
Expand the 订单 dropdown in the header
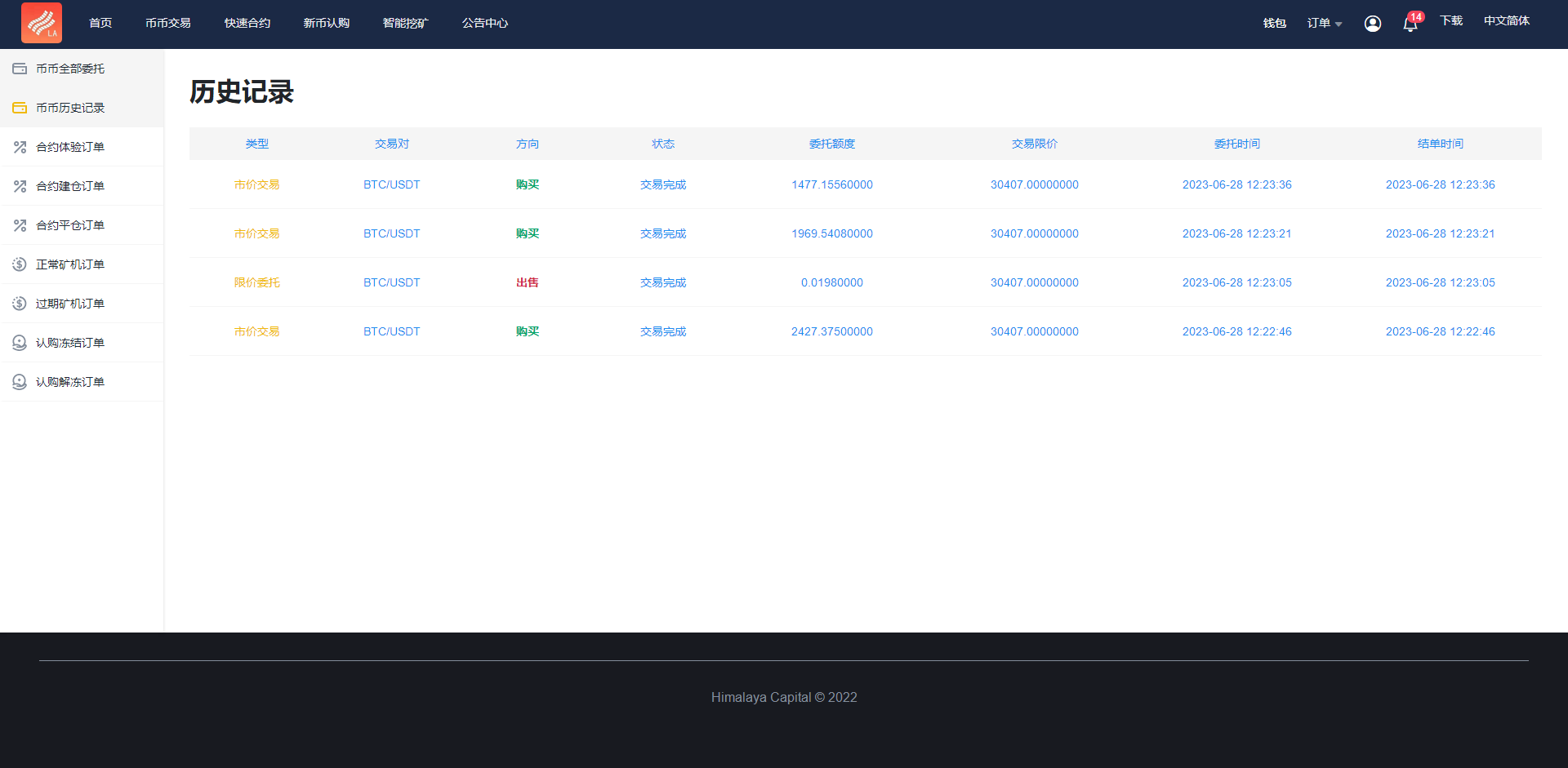(x=1324, y=24)
